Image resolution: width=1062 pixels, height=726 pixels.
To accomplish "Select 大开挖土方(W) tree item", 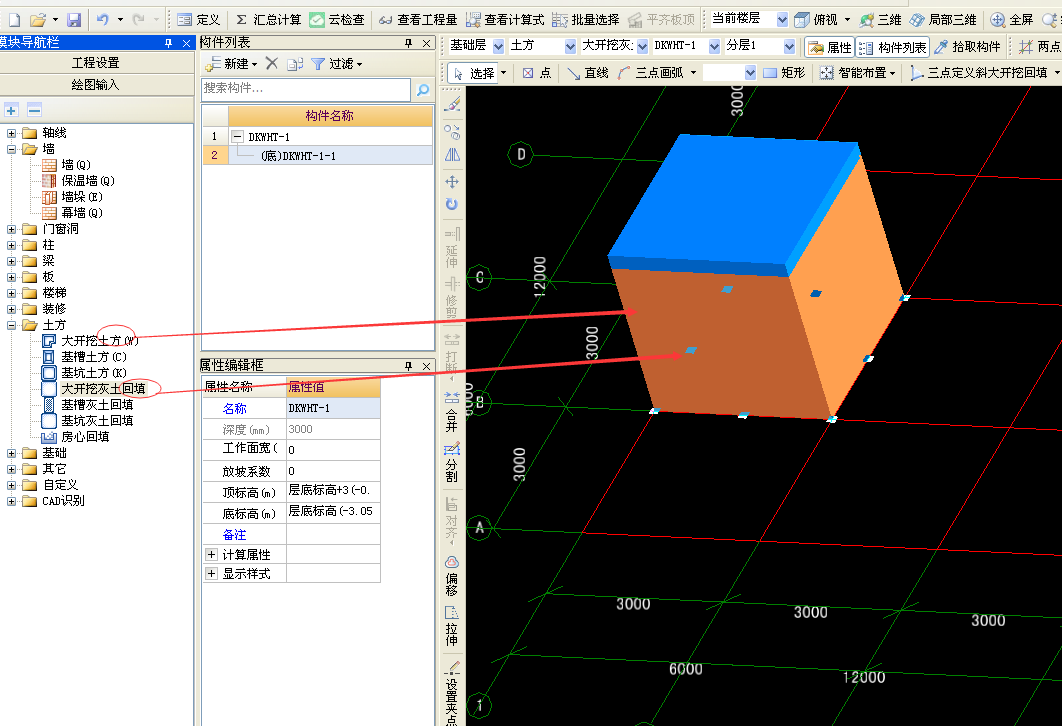I will point(91,341).
